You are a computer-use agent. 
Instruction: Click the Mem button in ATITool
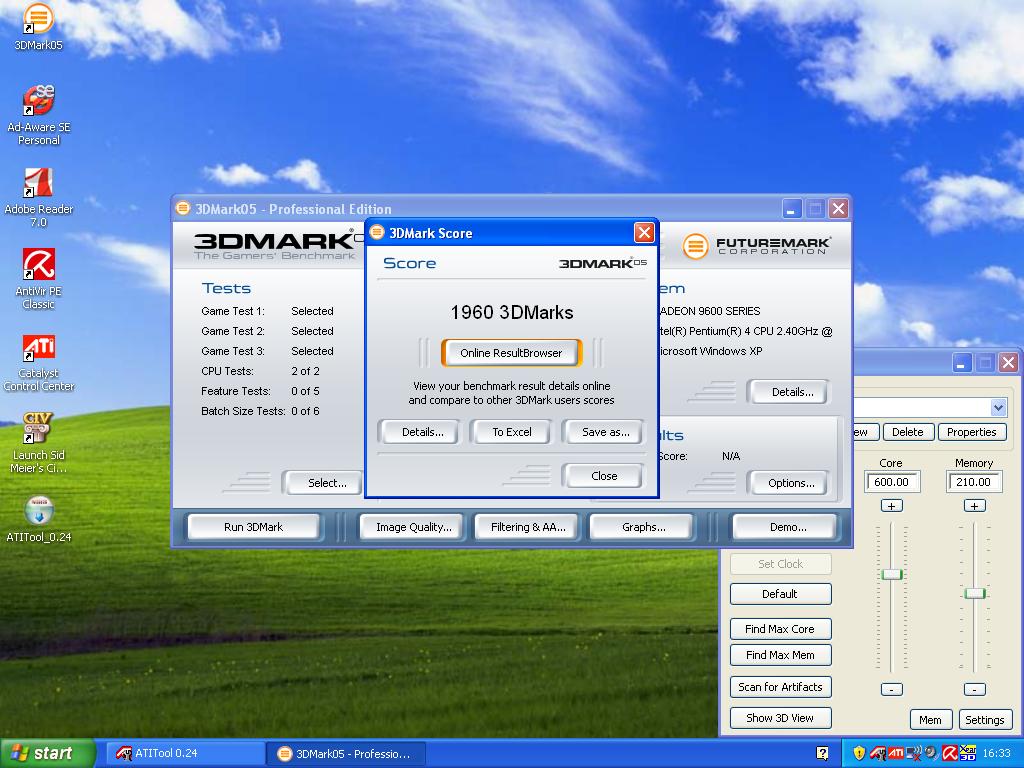coord(930,720)
